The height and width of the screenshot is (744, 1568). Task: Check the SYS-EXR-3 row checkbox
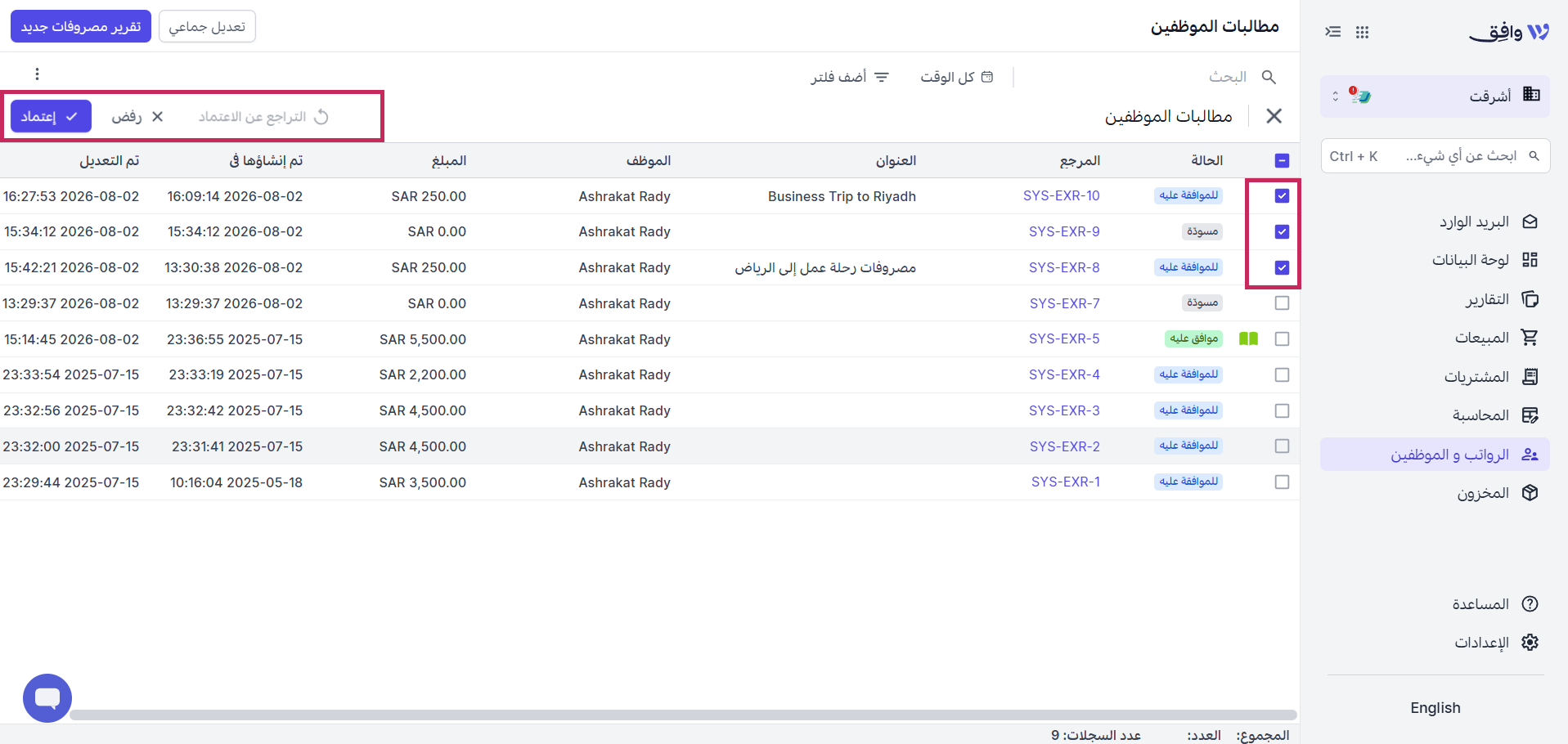(x=1282, y=411)
